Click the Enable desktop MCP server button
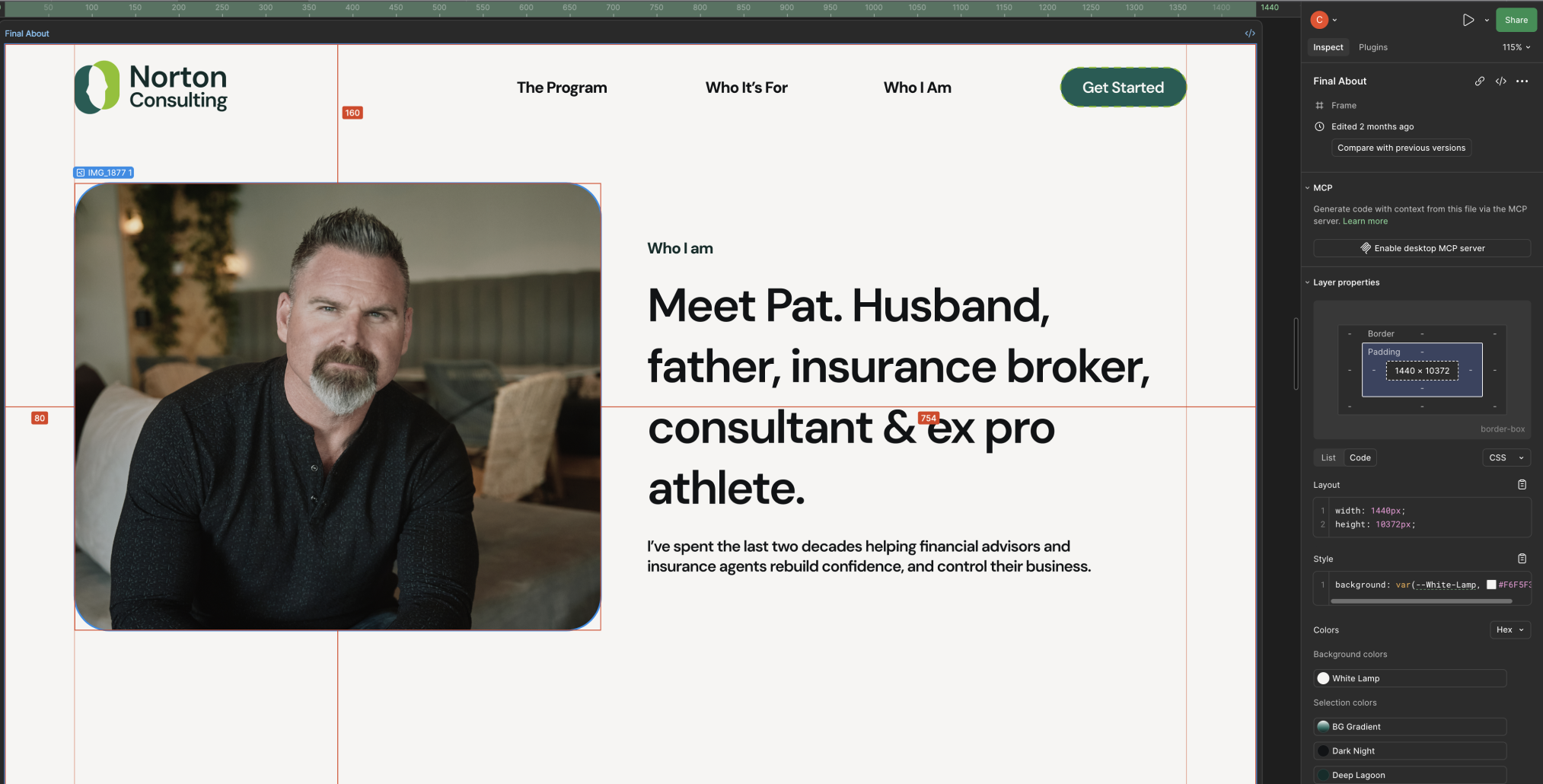The height and width of the screenshot is (784, 1543). click(1422, 248)
